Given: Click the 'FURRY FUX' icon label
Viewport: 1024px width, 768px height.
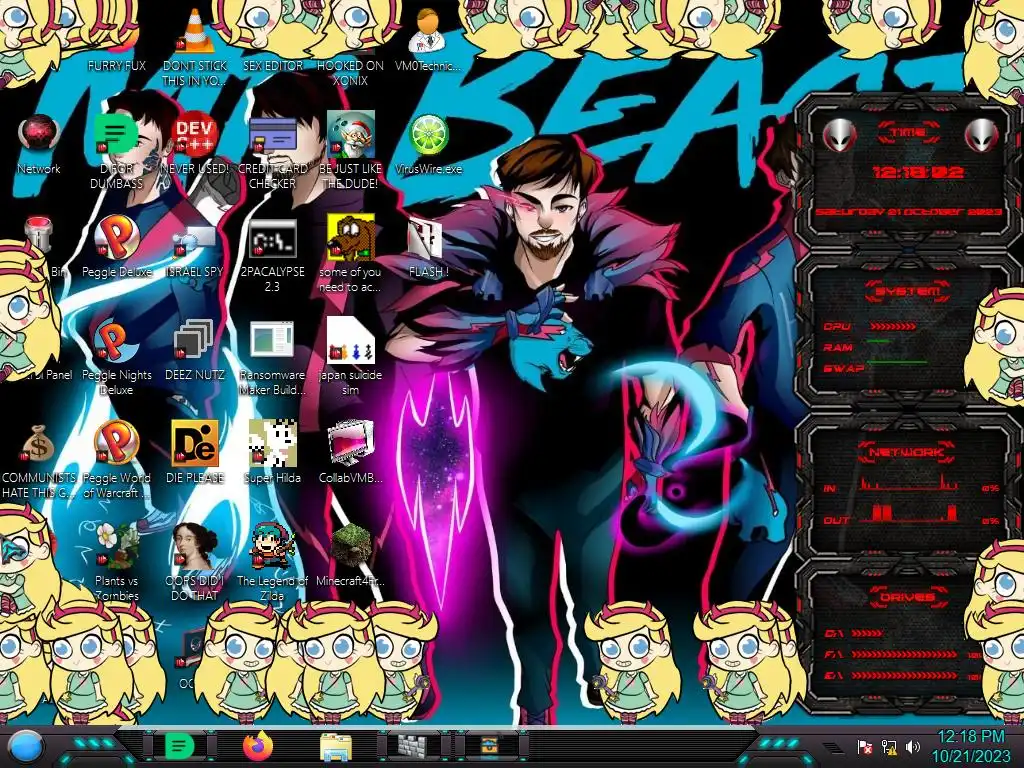Looking at the screenshot, I should (x=116, y=66).
